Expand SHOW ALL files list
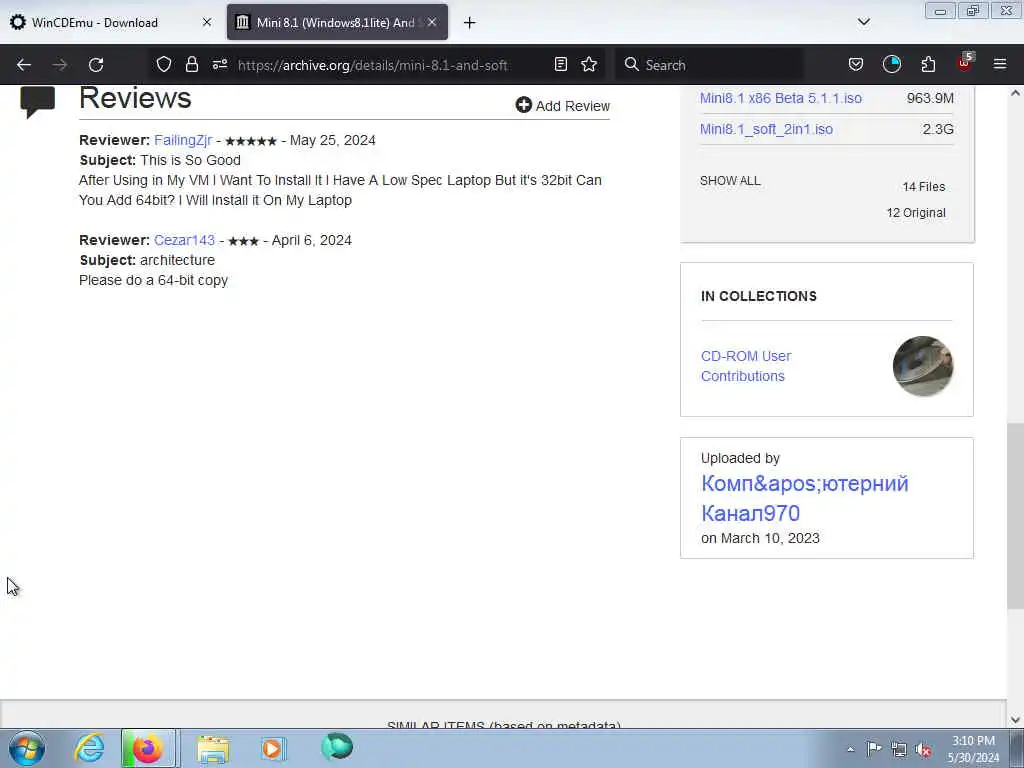This screenshot has width=1024, height=768. (x=730, y=181)
